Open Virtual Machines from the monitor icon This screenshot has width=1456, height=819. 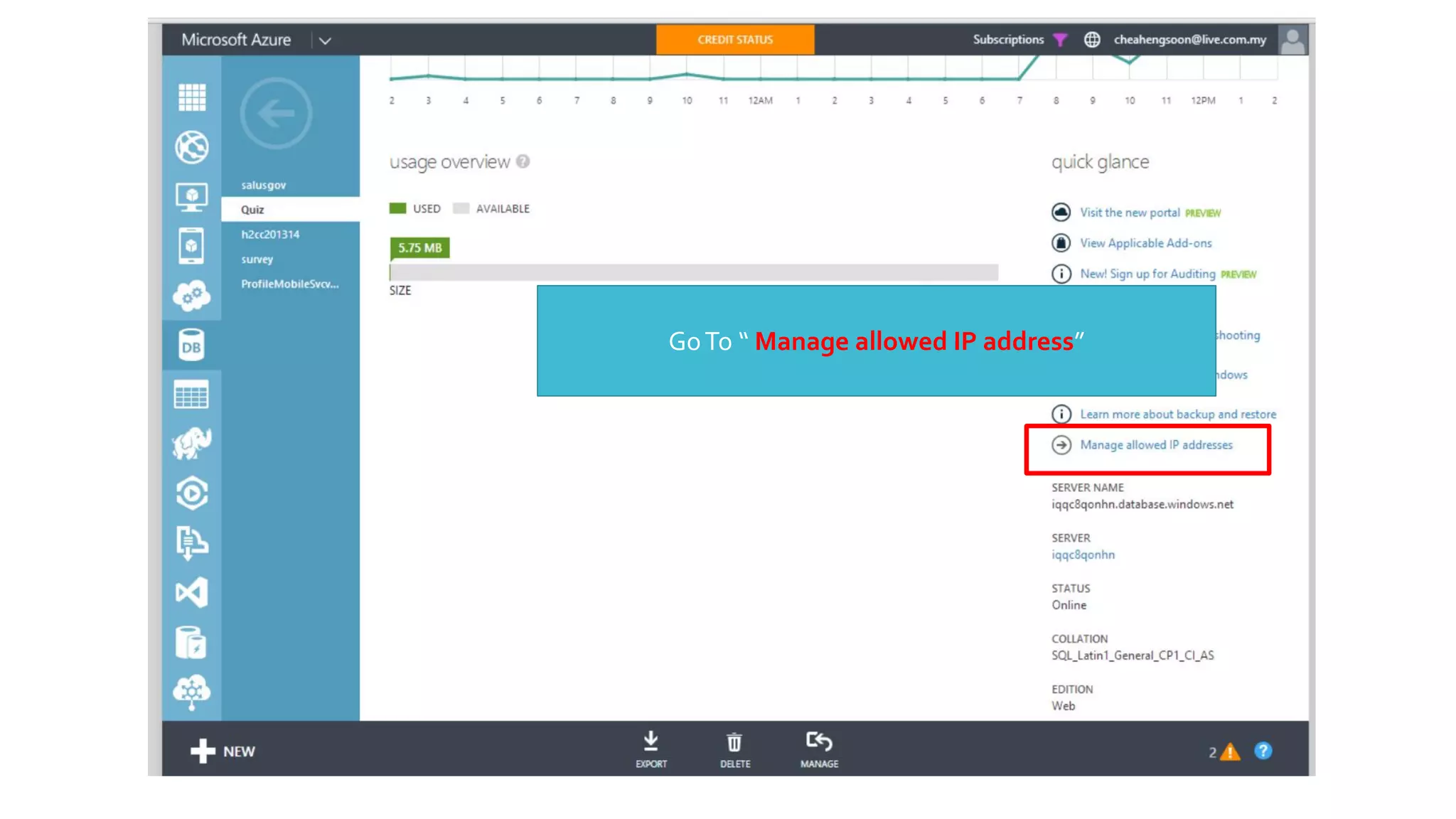point(191,197)
